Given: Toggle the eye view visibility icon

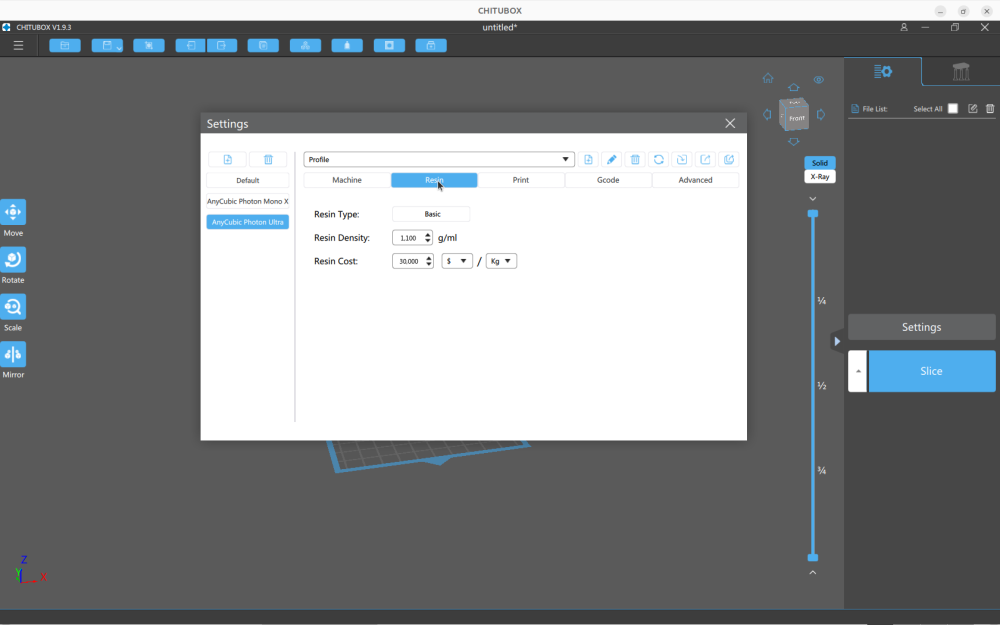Looking at the screenshot, I should point(819,80).
